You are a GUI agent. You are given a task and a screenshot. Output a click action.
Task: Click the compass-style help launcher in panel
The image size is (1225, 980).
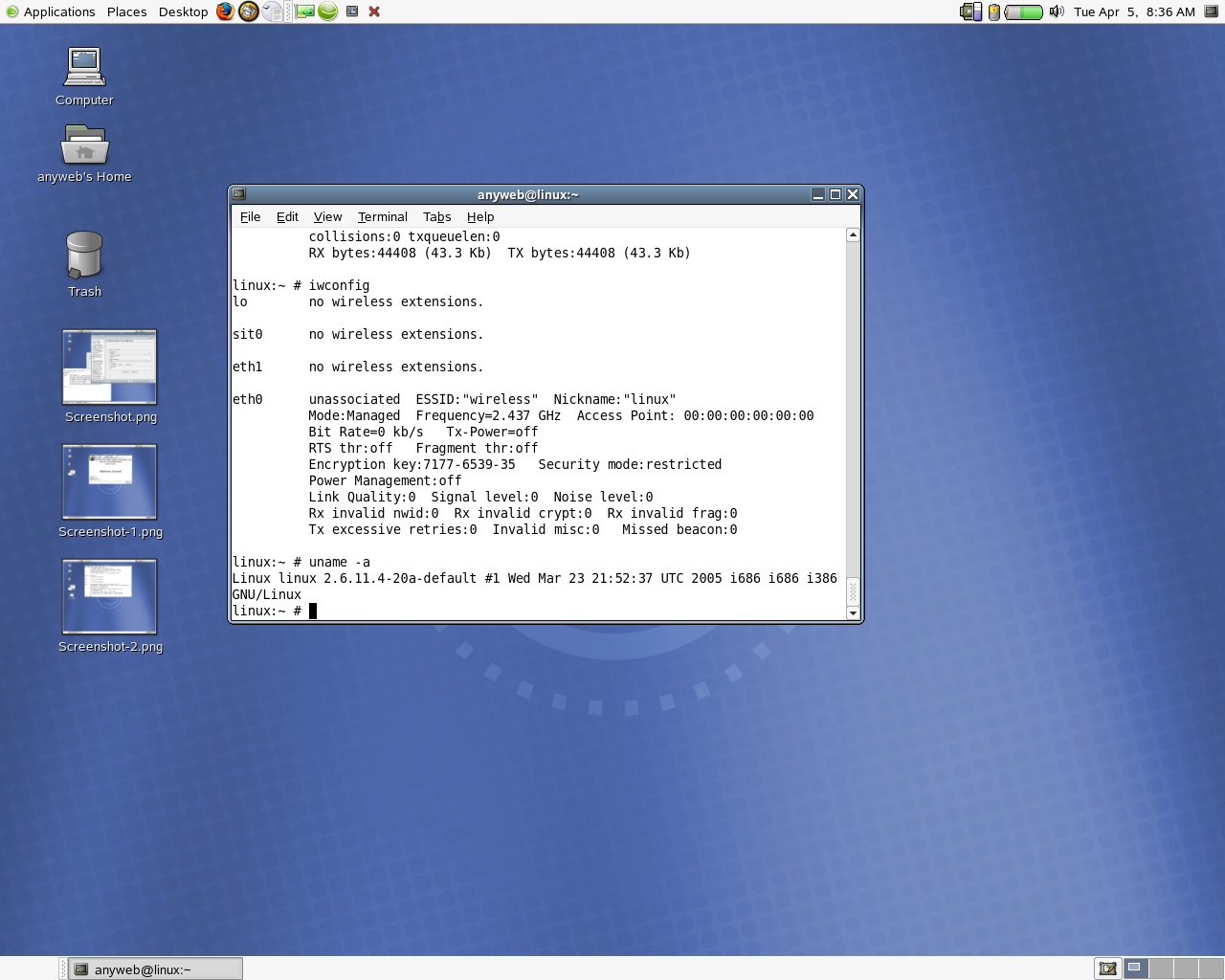249,11
